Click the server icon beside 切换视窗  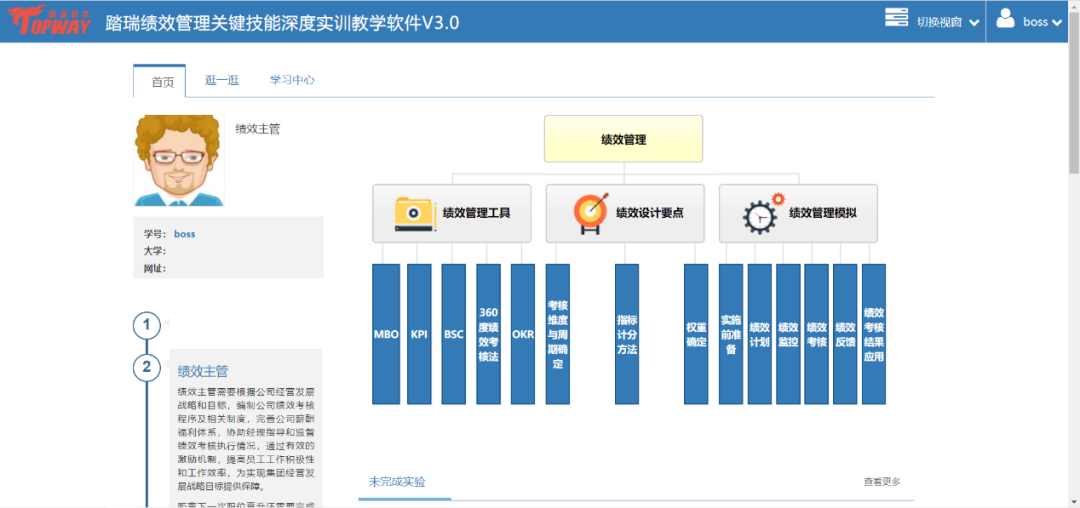tap(896, 18)
